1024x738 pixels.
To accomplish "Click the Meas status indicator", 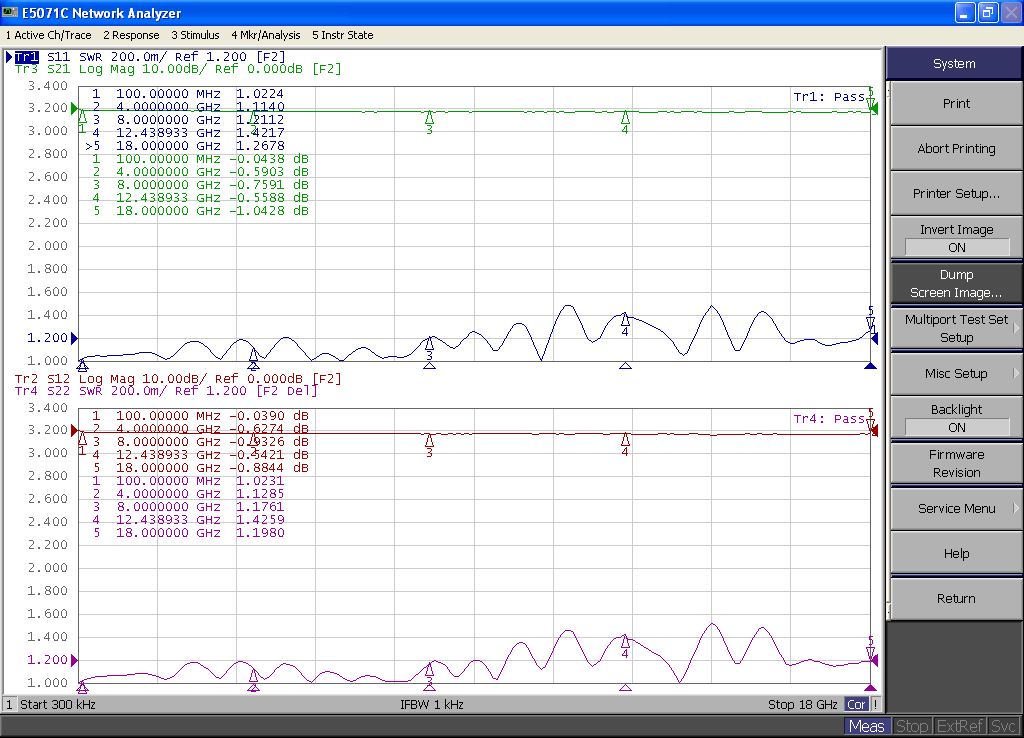I will 868,726.
